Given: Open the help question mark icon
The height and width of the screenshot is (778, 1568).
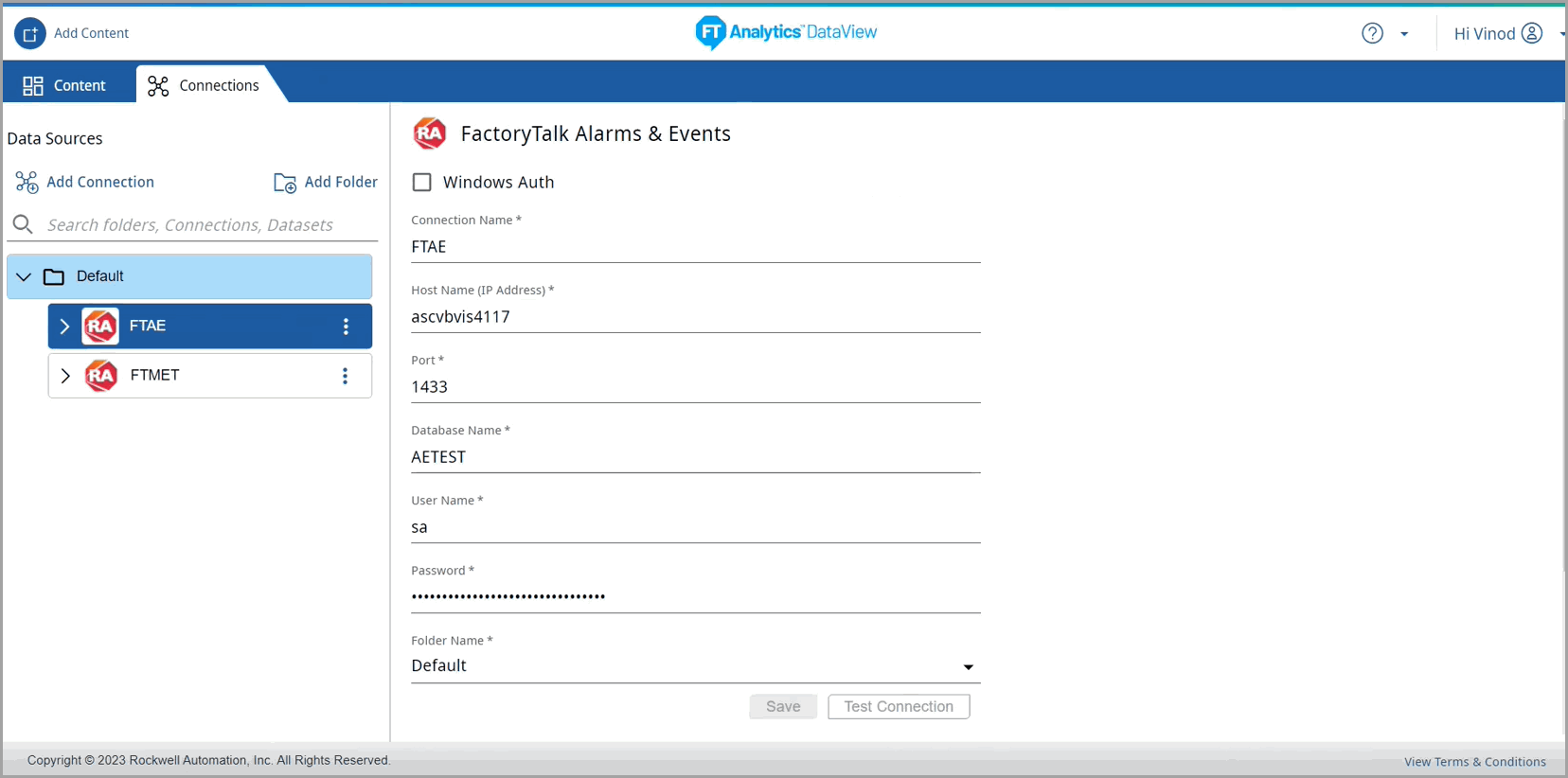Looking at the screenshot, I should coord(1372,34).
